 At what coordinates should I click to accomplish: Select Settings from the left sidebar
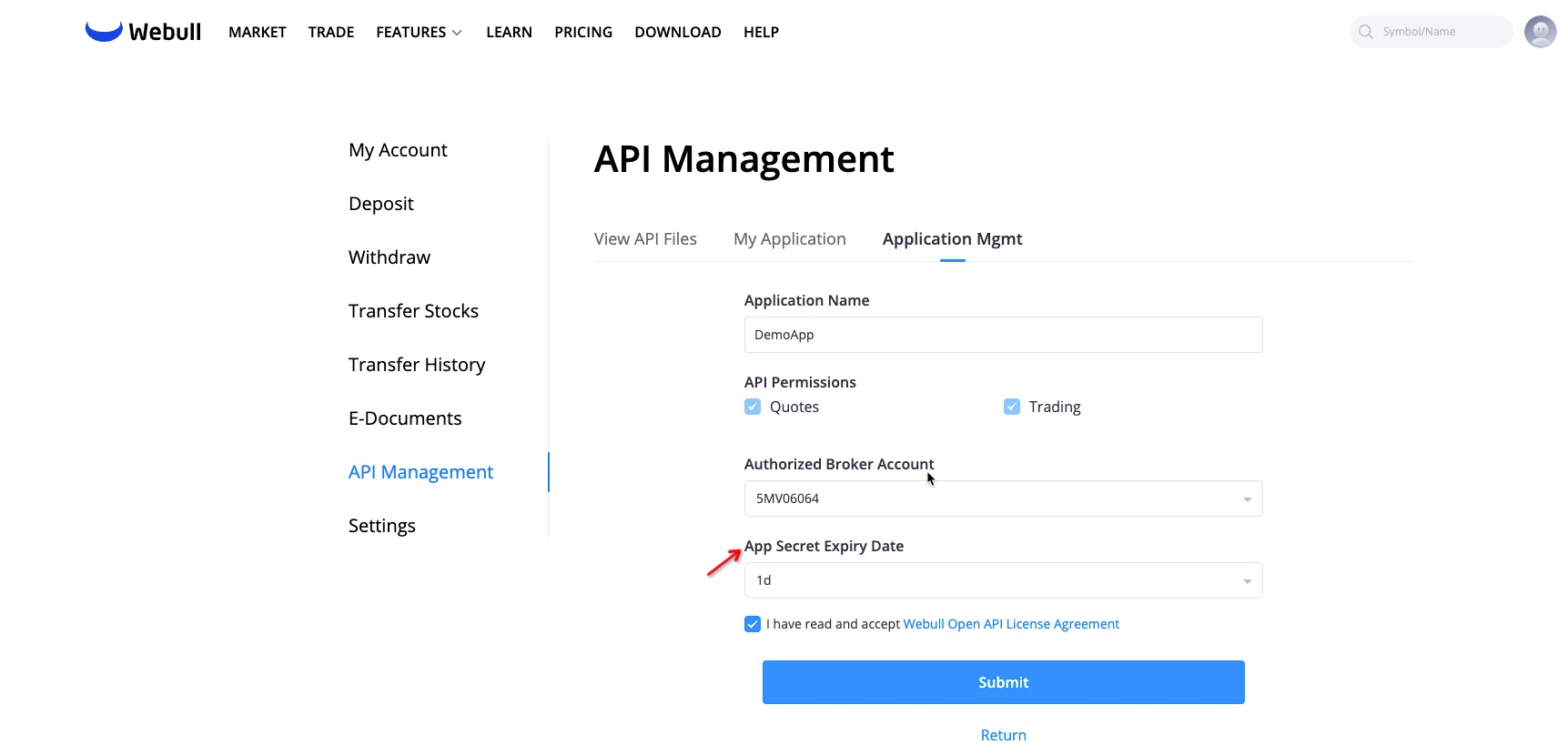[x=381, y=526]
